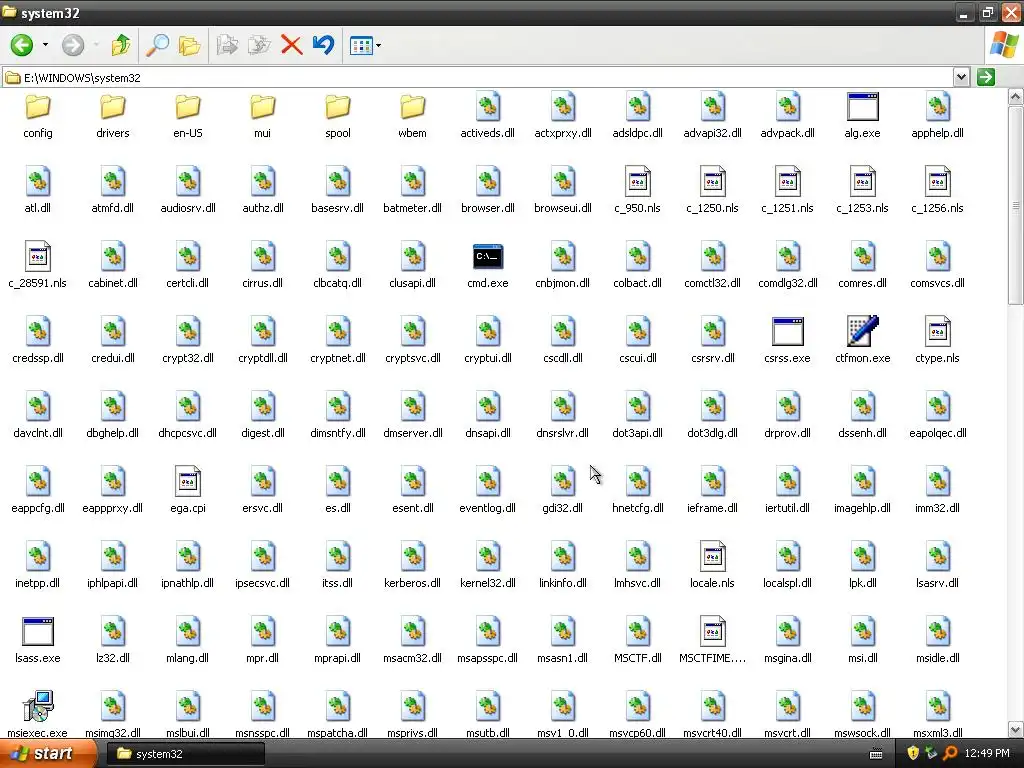Click the mswsock.dll file name
Viewport: 1024px width, 768px height.
(863, 733)
